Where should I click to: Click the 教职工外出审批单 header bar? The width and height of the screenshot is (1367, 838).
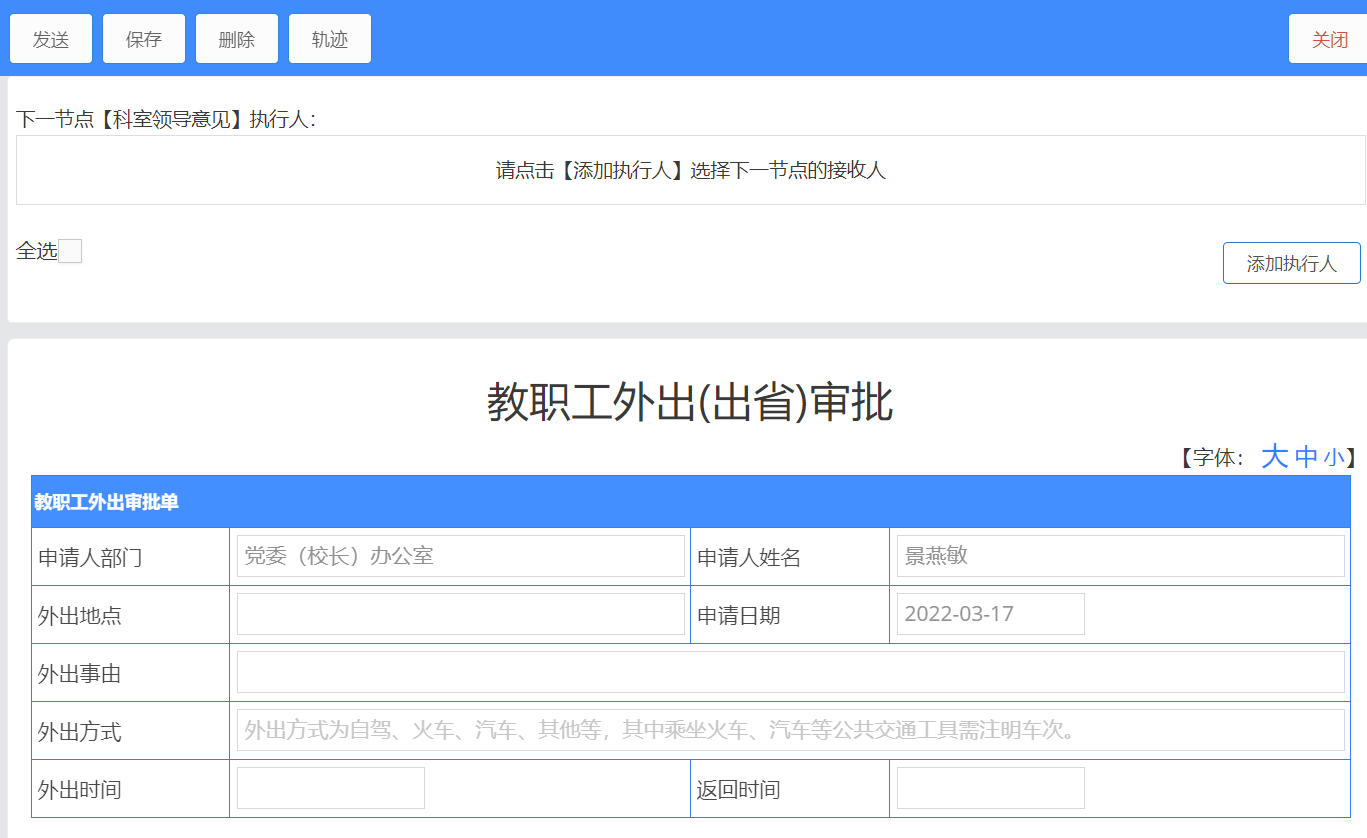(691, 502)
